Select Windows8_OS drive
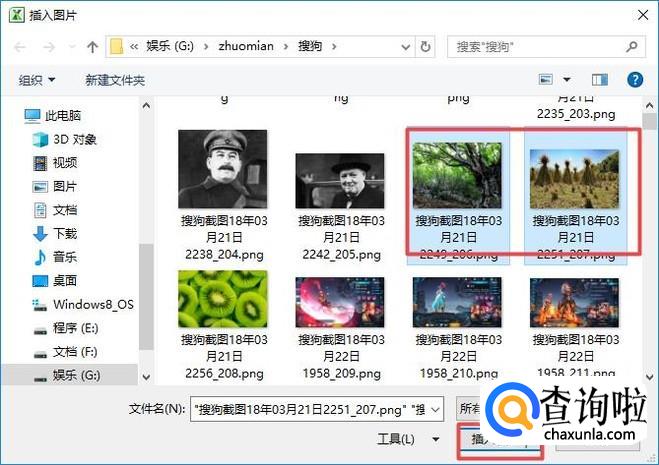Viewport: 659px width, 465px height. (x=93, y=304)
